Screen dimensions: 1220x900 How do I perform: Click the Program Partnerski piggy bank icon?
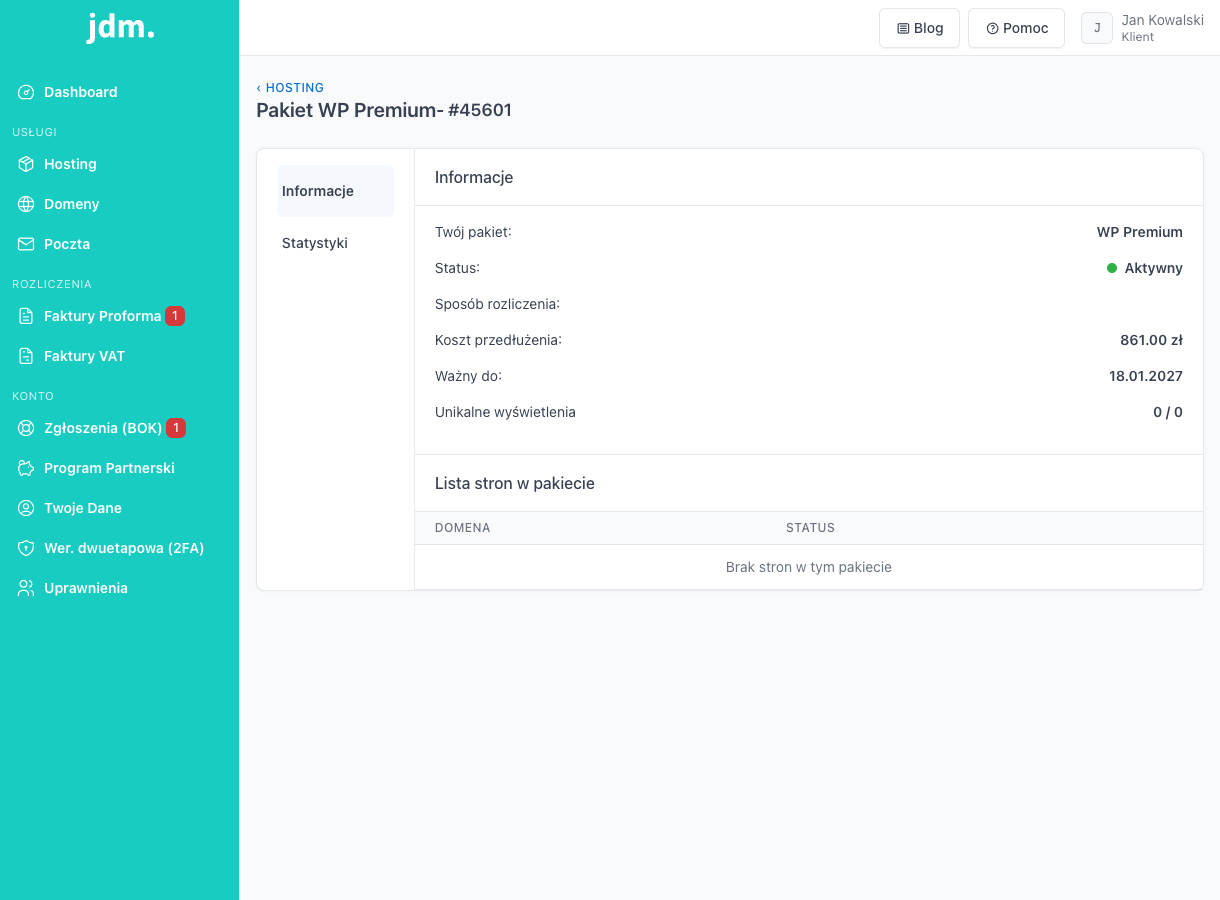click(x=26, y=468)
